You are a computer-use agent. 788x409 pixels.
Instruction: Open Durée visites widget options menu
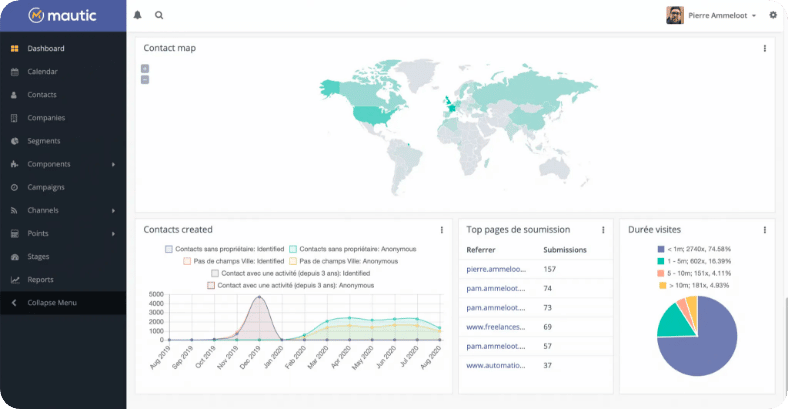point(765,230)
